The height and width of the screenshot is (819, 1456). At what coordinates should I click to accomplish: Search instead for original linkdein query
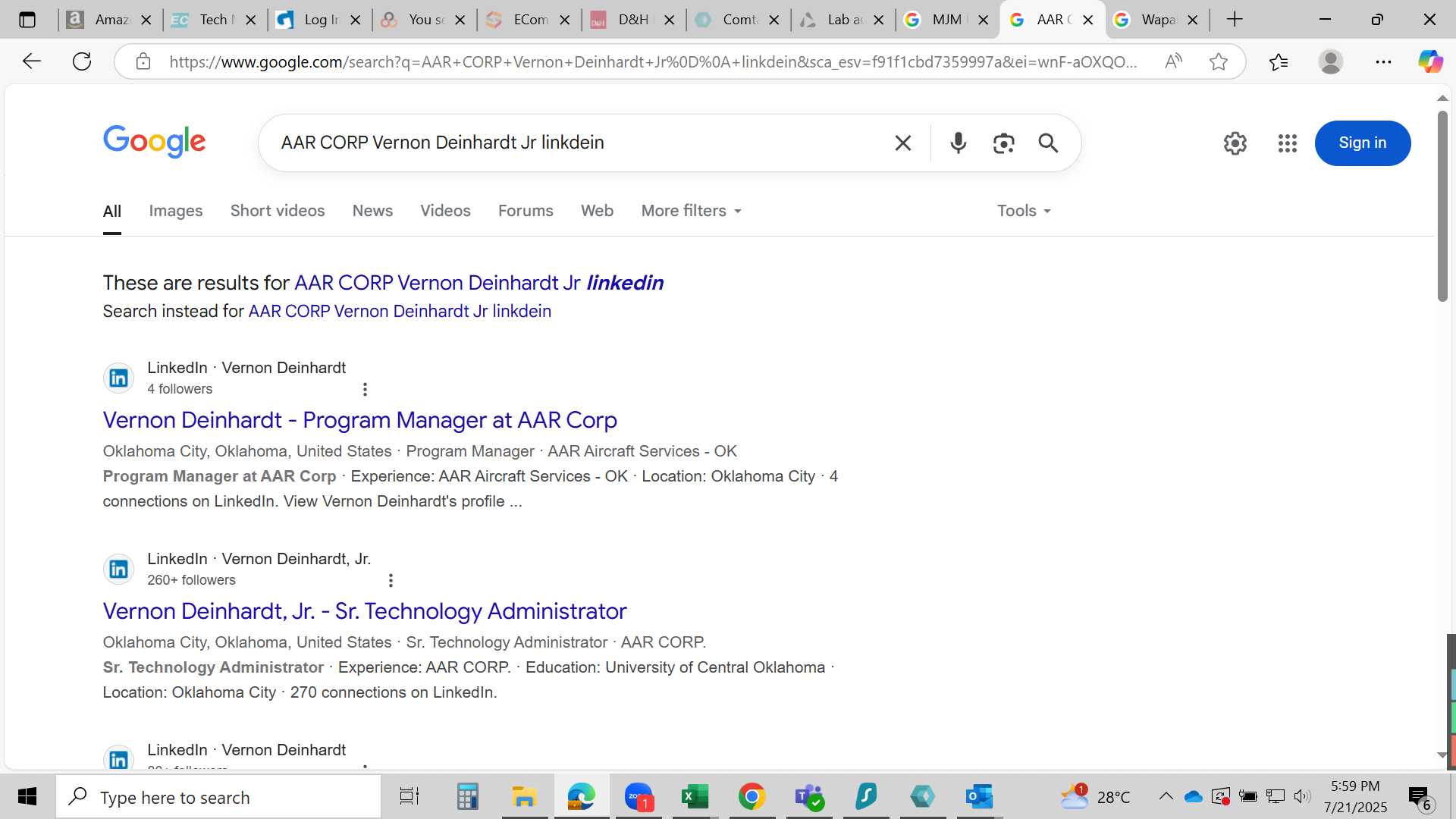pyautogui.click(x=400, y=312)
